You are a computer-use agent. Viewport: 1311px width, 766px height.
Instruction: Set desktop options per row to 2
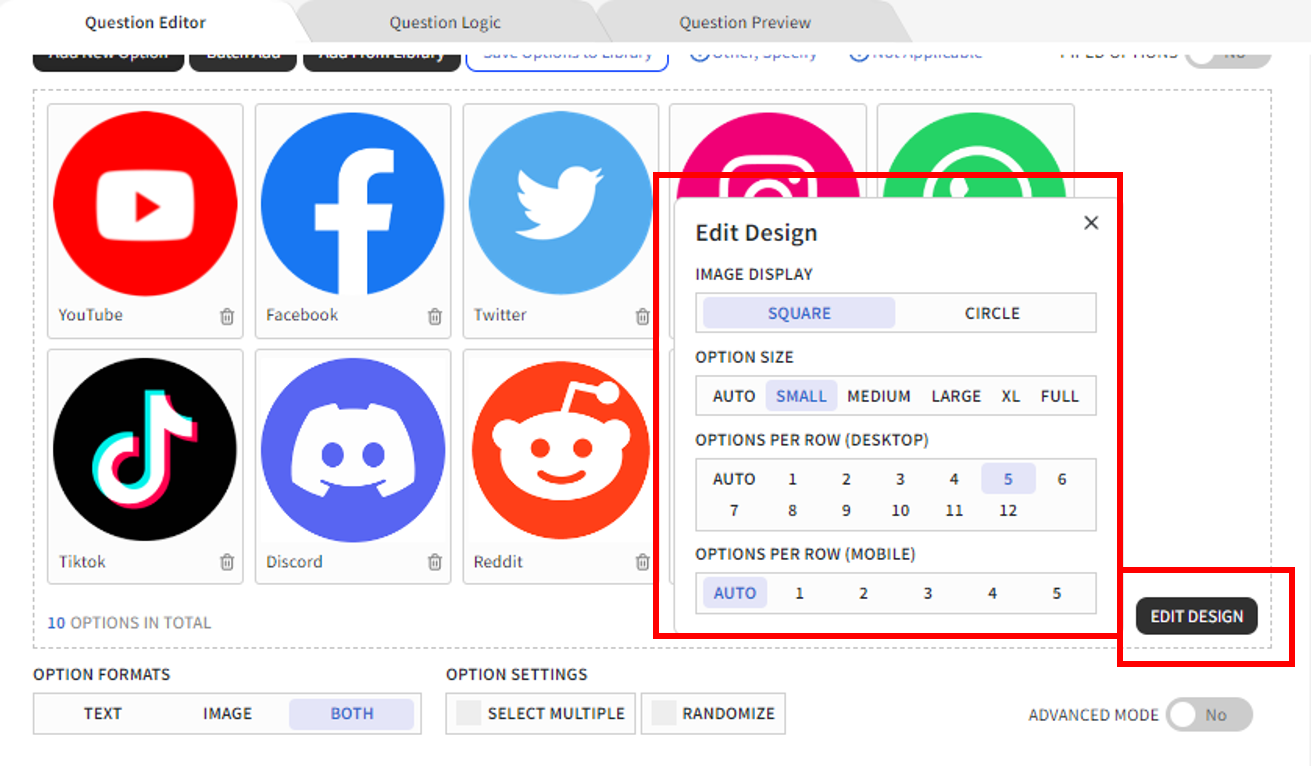846,479
